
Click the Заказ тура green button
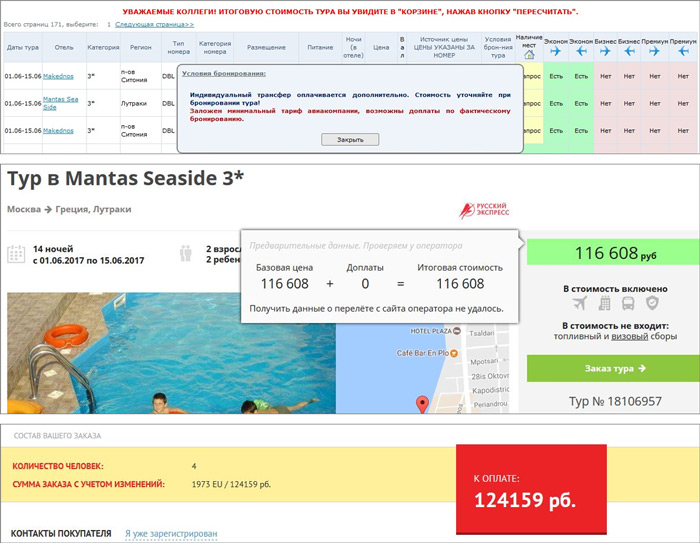613,368
